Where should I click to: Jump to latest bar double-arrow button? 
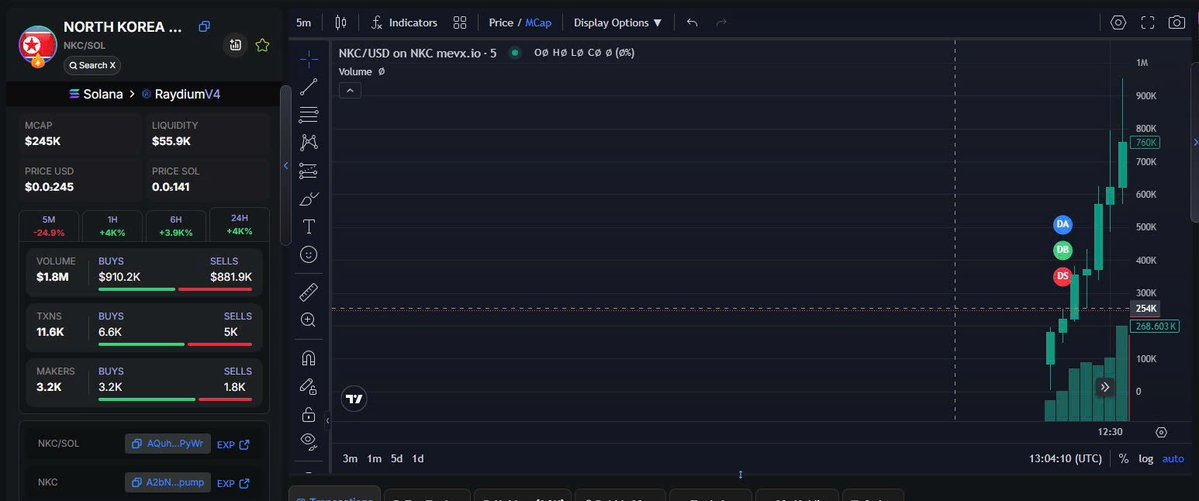(x=1105, y=387)
